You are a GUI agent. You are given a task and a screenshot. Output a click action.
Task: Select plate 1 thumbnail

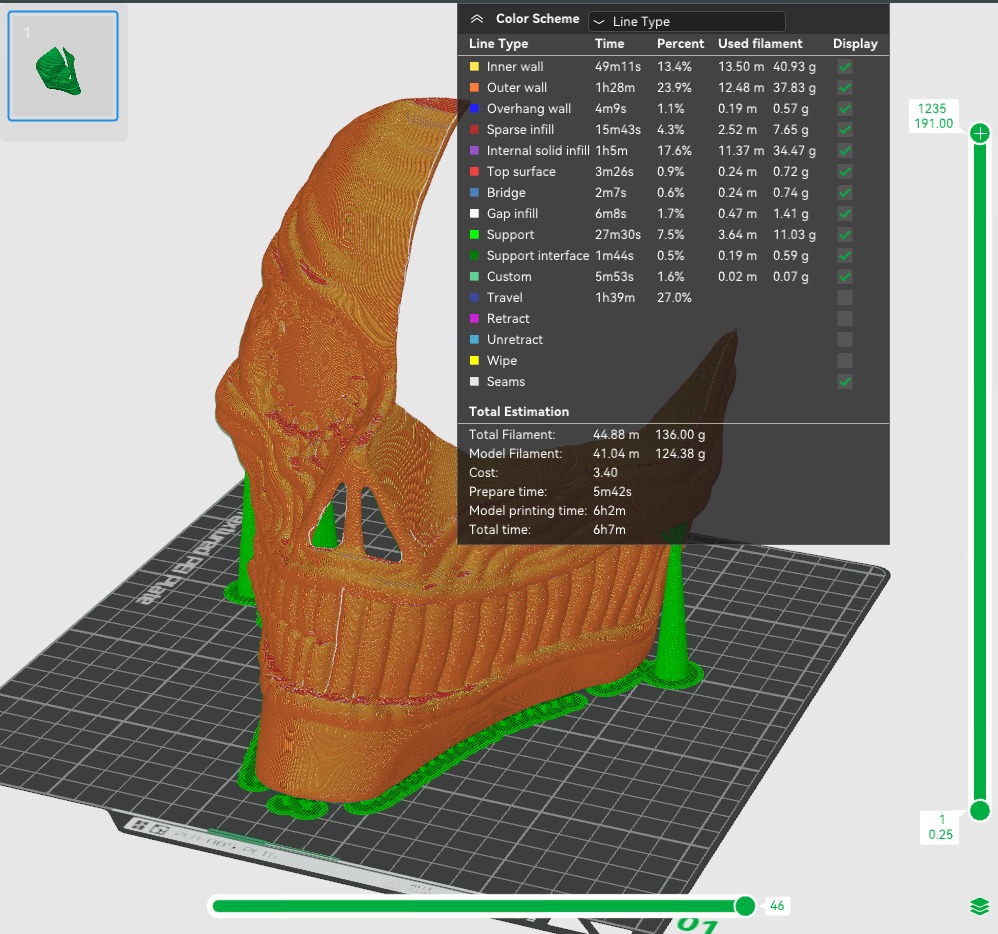[x=63, y=66]
